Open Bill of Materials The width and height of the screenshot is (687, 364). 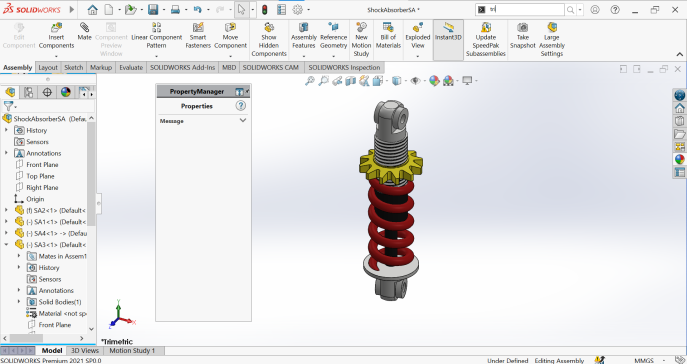(x=388, y=36)
